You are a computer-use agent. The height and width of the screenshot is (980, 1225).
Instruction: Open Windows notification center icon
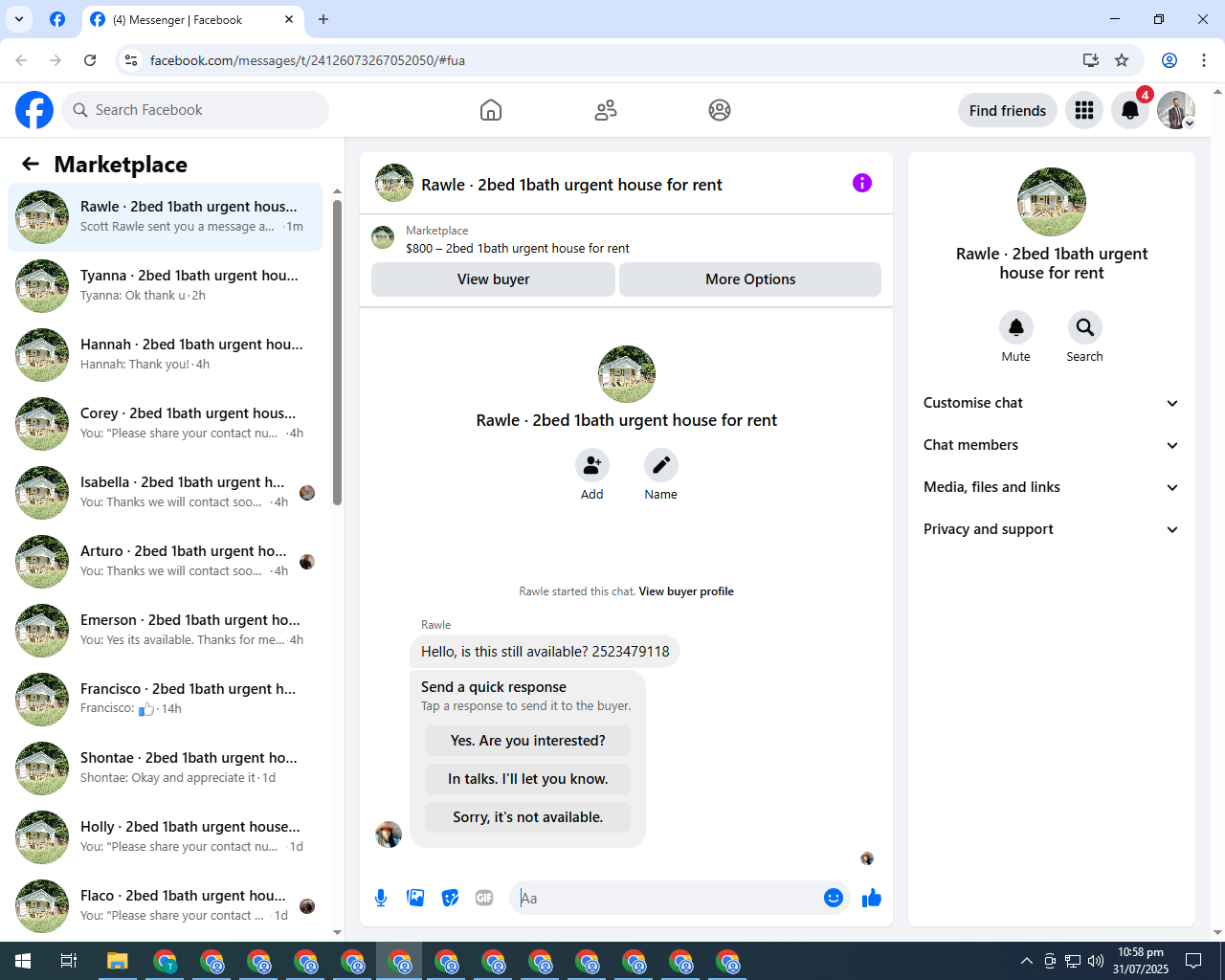coord(1193,961)
